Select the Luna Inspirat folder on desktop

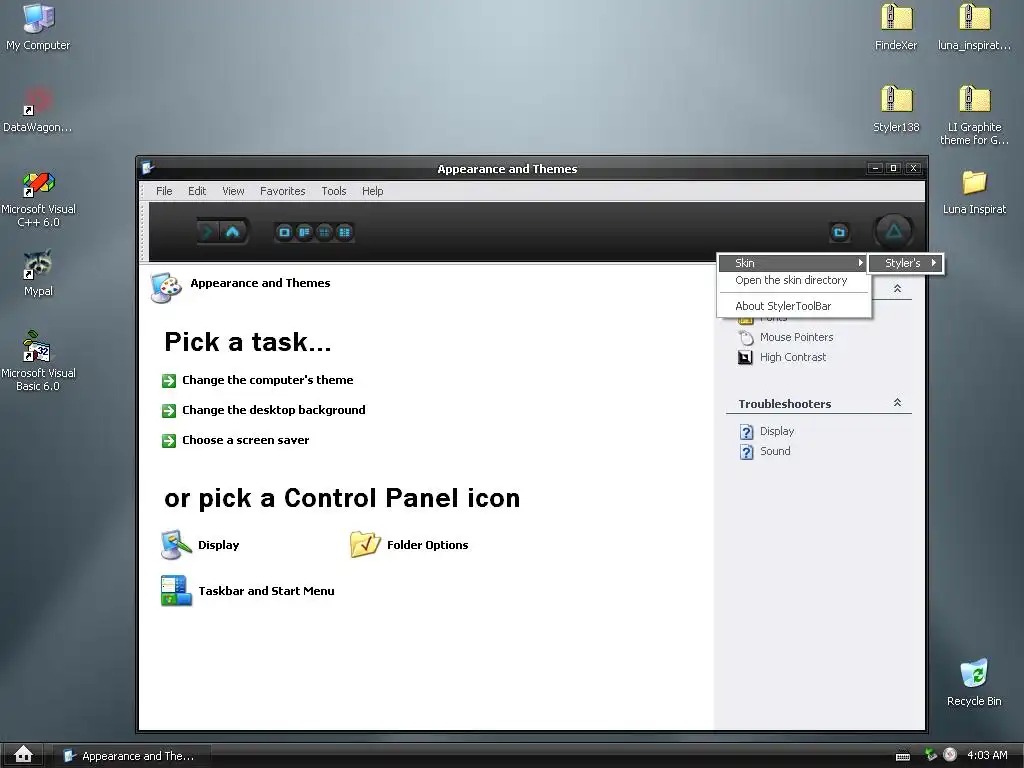coord(974,182)
